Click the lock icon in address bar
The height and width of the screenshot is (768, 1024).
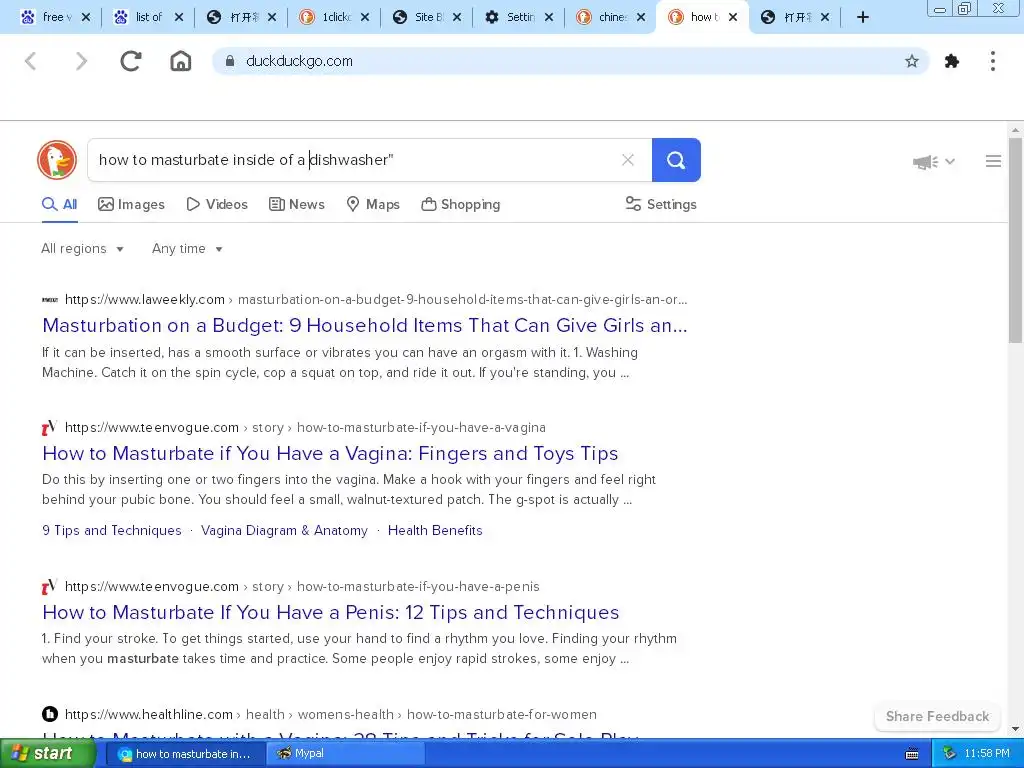click(x=230, y=61)
